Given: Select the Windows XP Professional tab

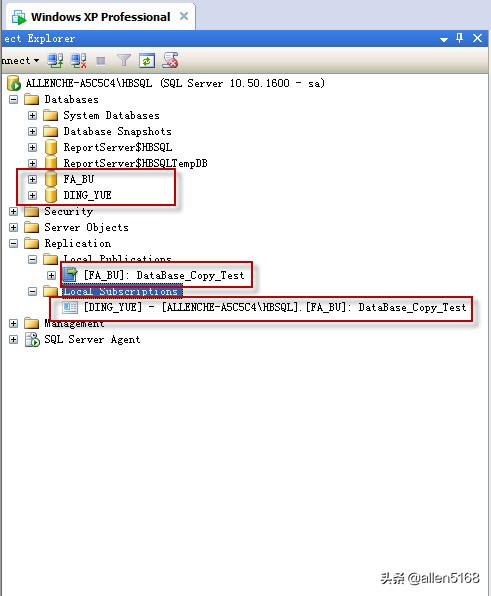Looking at the screenshot, I should click(x=100, y=17).
